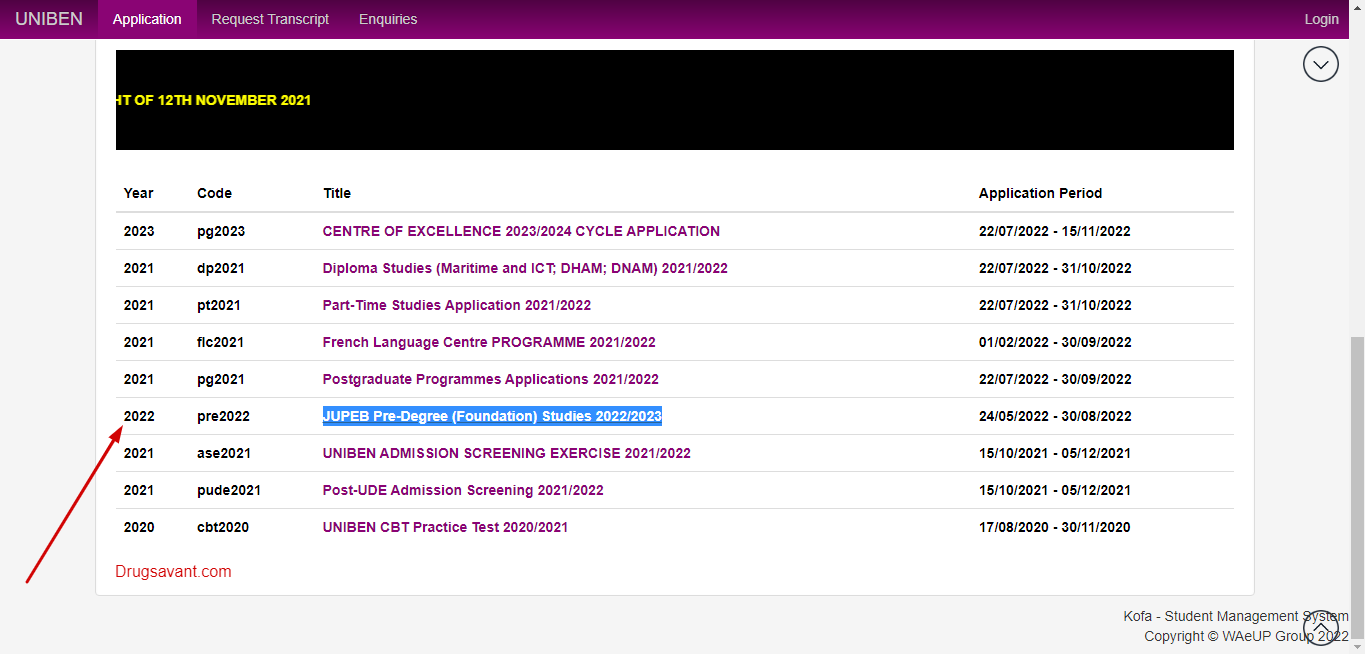1365x654 pixels.
Task: Click the period 22/07/2022 - 15/11/2022
Action: click(1055, 231)
